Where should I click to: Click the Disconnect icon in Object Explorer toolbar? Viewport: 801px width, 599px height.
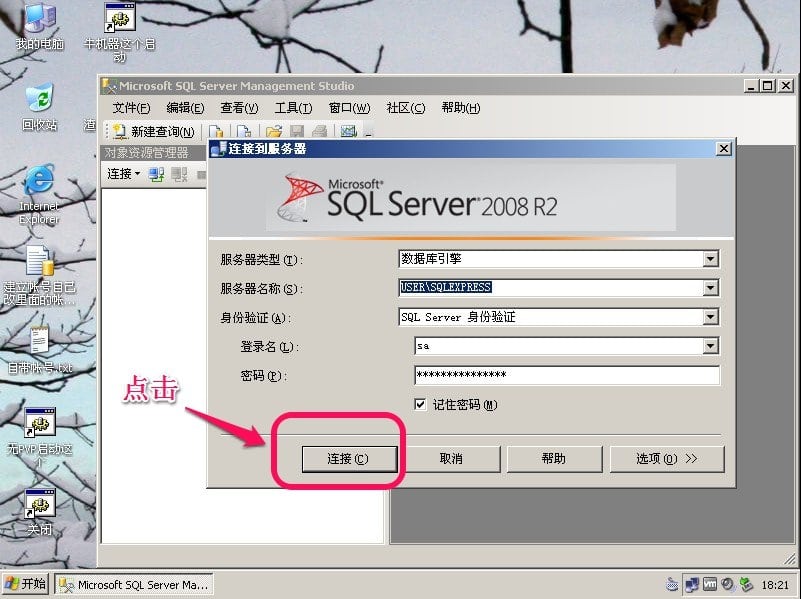point(181,170)
